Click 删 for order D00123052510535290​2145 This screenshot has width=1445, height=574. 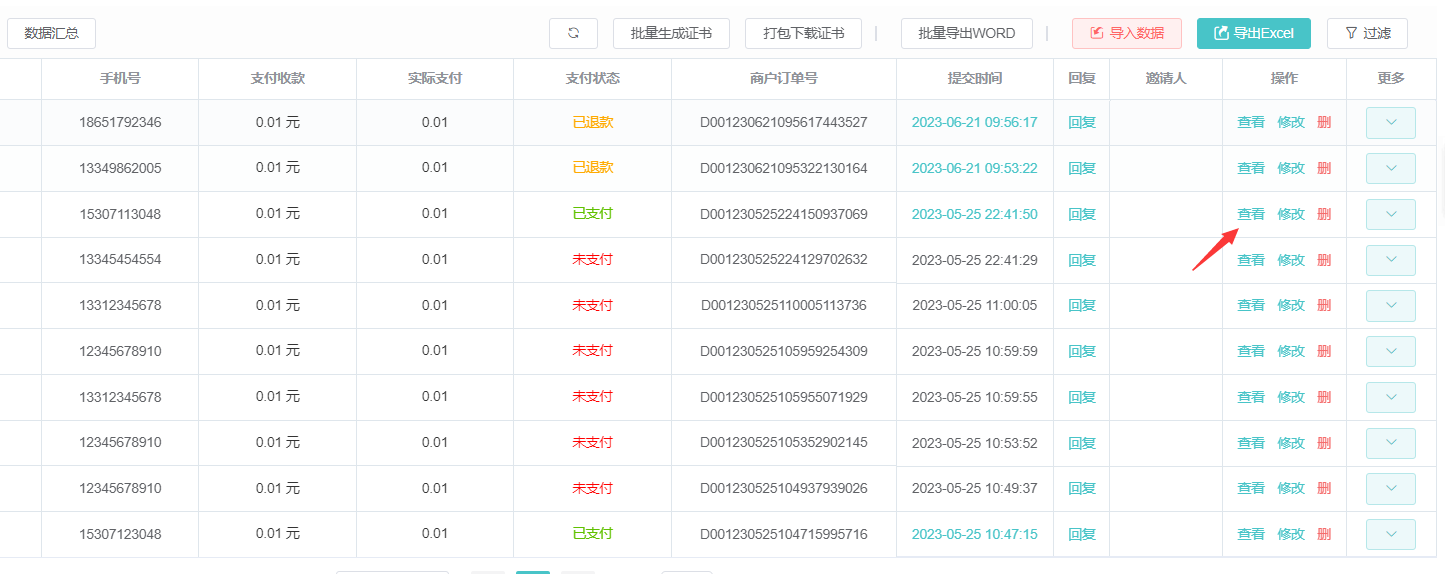[1324, 443]
